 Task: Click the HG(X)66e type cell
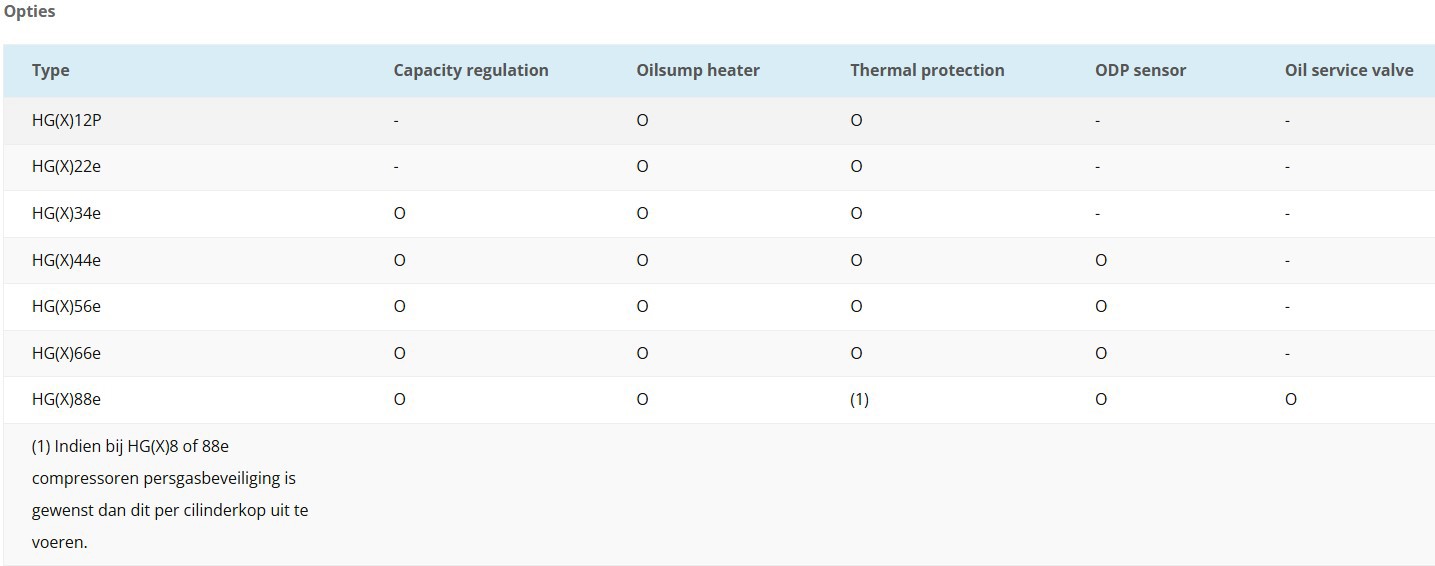[x=66, y=353]
